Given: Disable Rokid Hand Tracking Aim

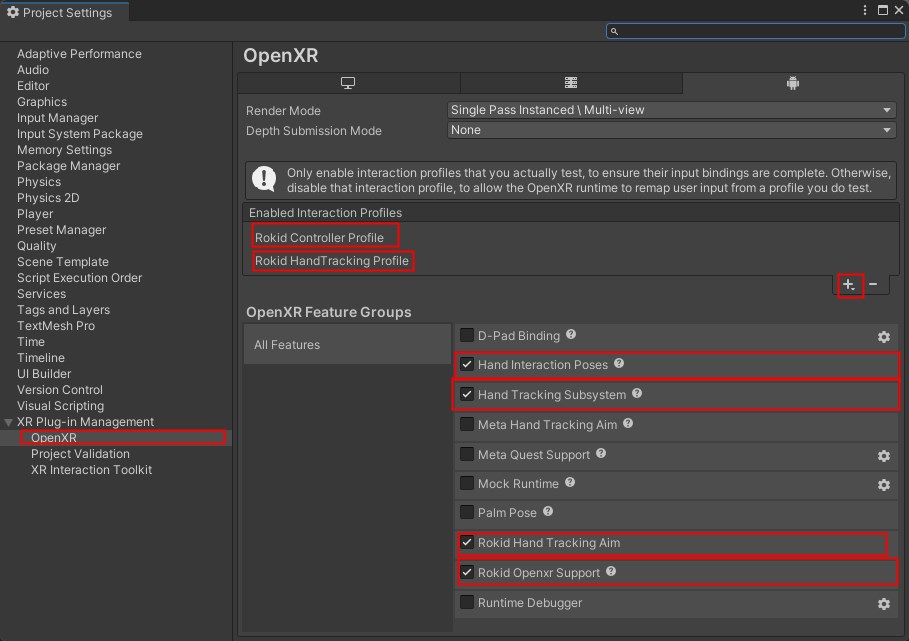Looking at the screenshot, I should 467,542.
